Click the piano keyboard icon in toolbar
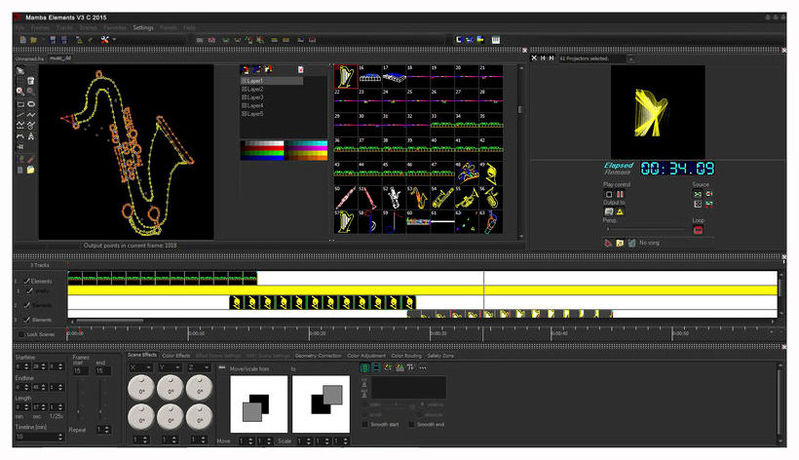Viewport: 799px width, 460px height. point(496,40)
